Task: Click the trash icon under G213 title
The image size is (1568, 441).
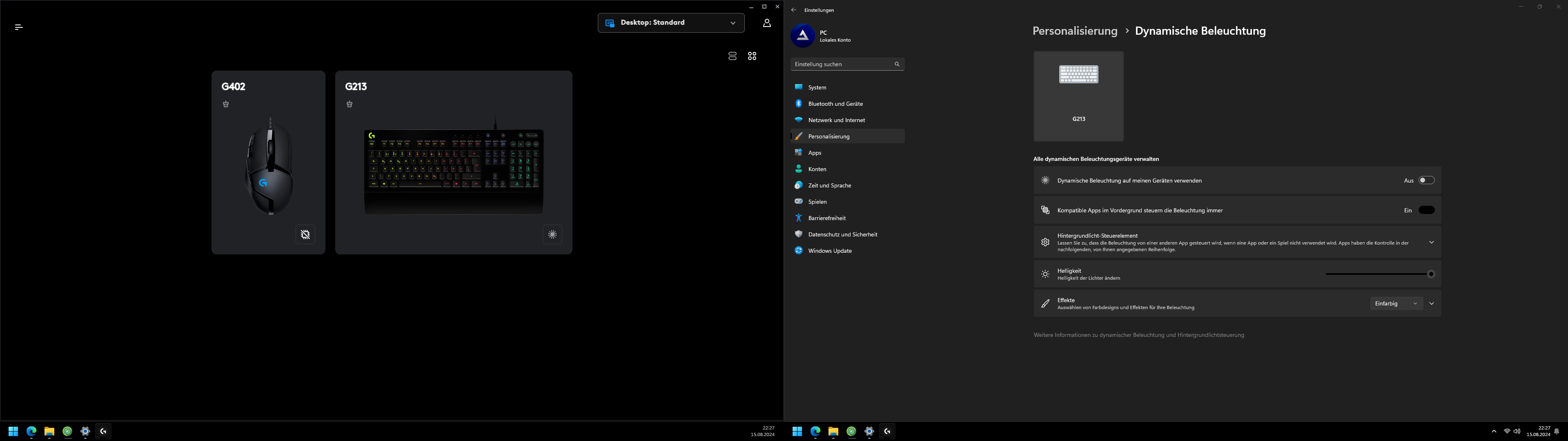Action: (x=350, y=104)
